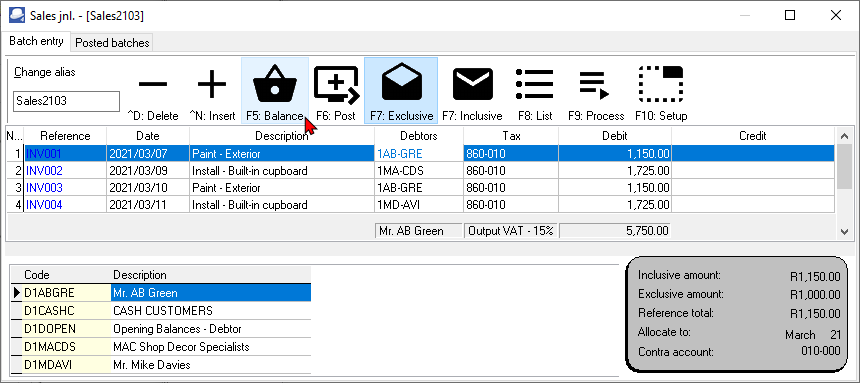Screen dimensions: 860x383
Task: Select reference INV003
Action: 65,188
